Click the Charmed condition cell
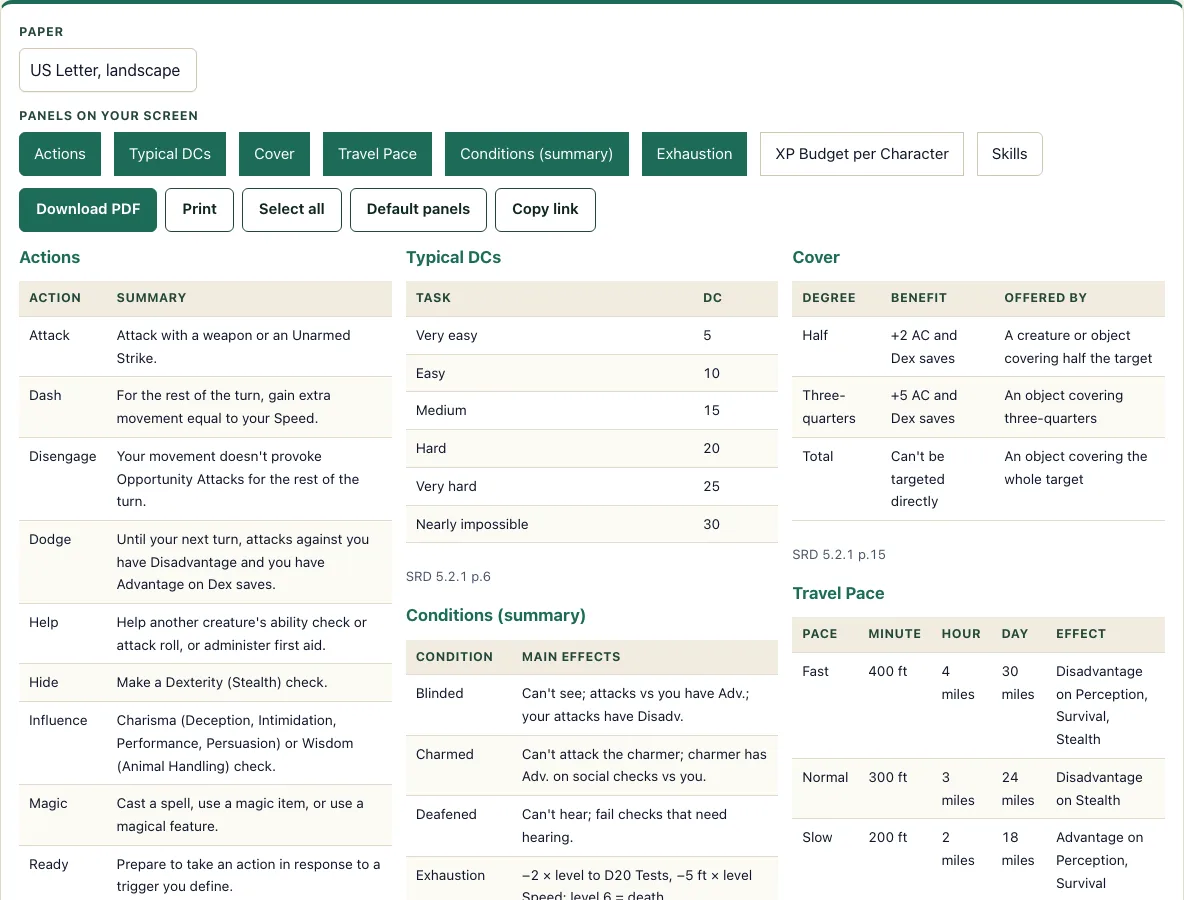The width and height of the screenshot is (1184, 900). [x=445, y=754]
